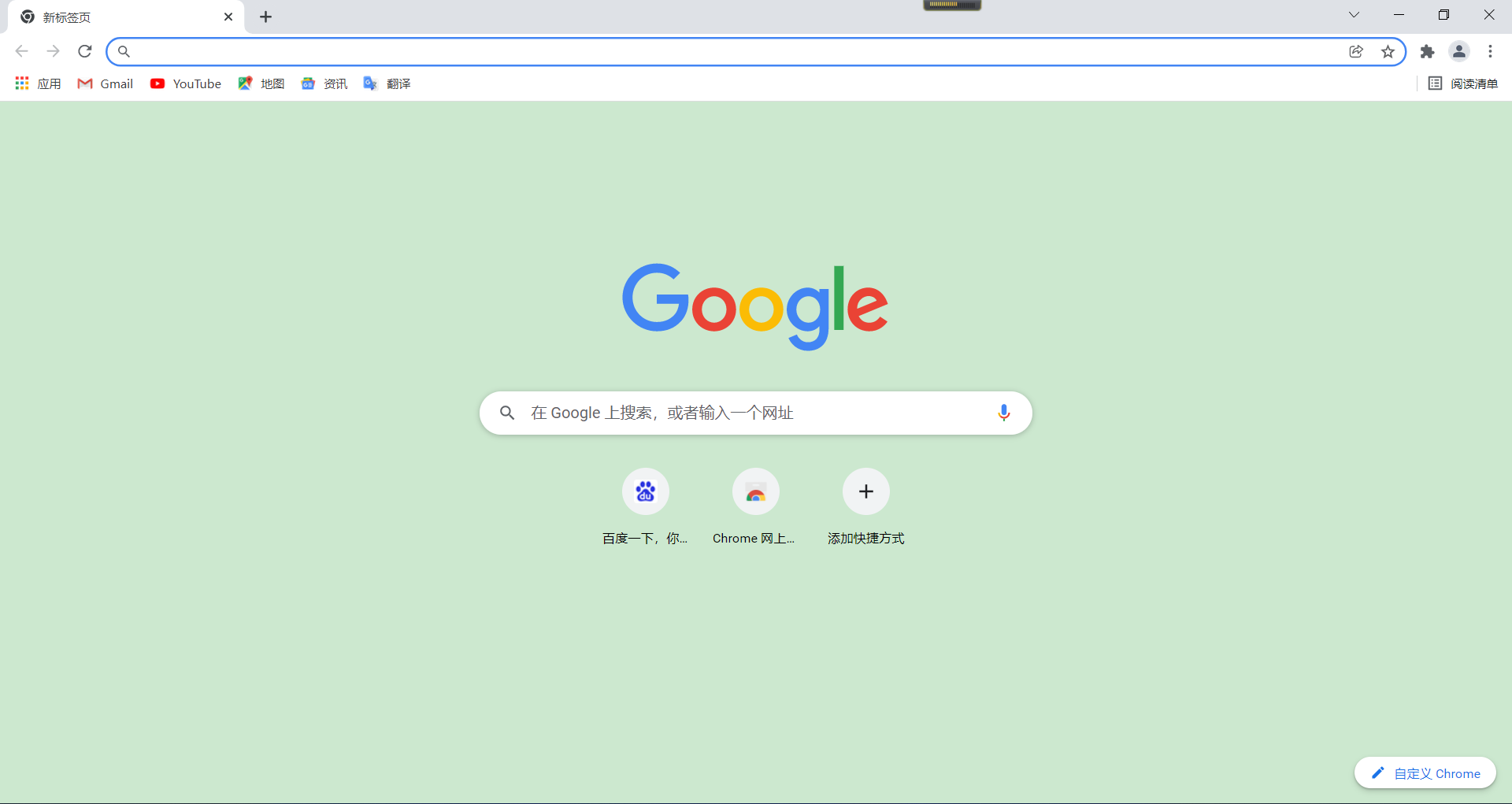Open the share this page icon
This screenshot has width=1512, height=804.
point(1356,51)
